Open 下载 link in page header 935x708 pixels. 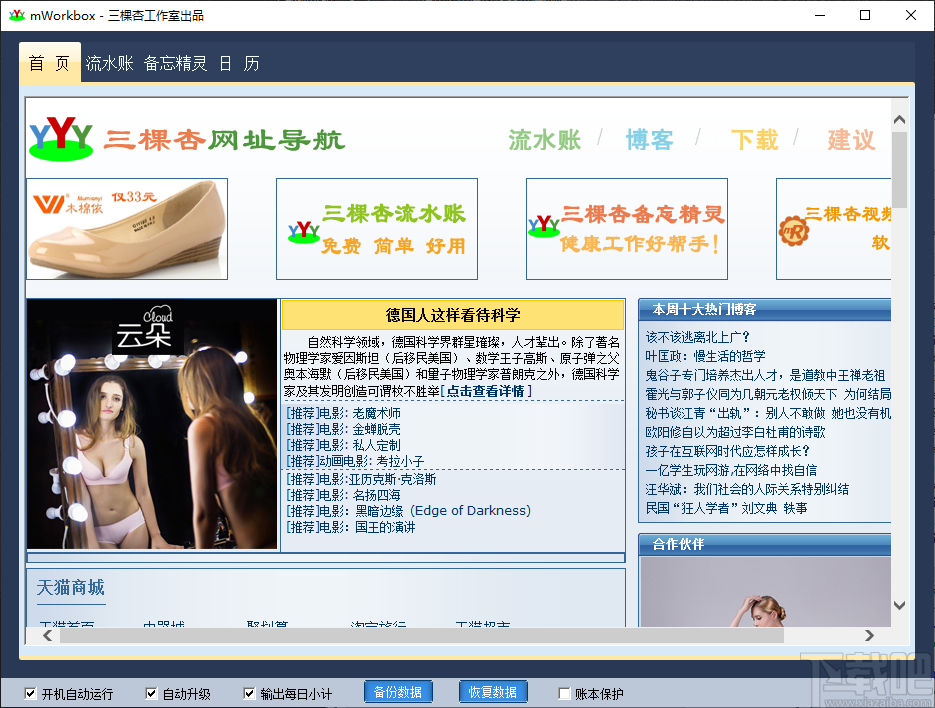pos(754,140)
